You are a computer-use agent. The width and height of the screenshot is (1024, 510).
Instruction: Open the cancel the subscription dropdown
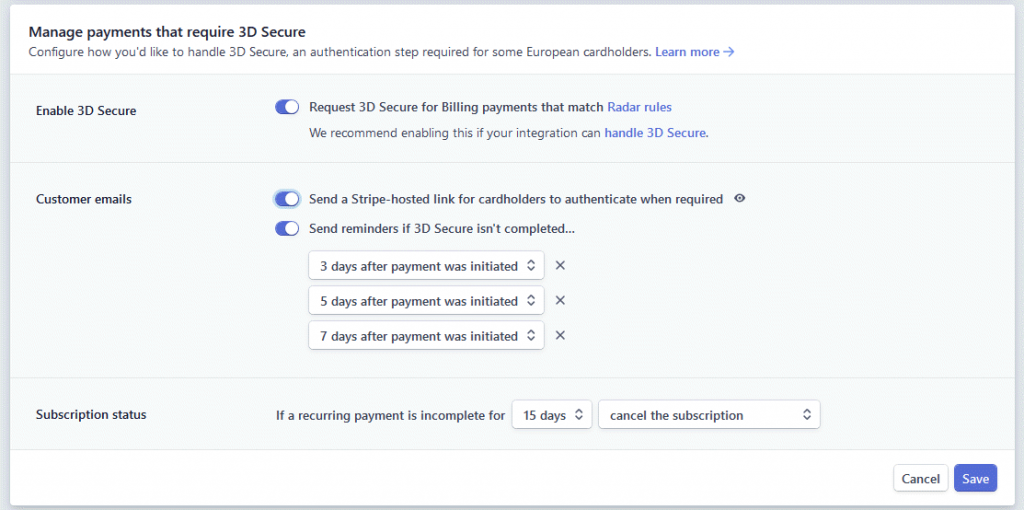[x=708, y=415]
